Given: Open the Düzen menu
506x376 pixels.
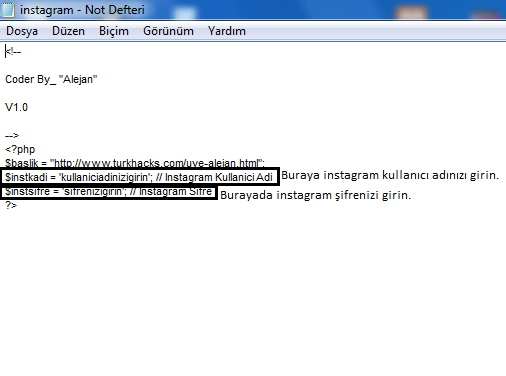Looking at the screenshot, I should coord(68,31).
